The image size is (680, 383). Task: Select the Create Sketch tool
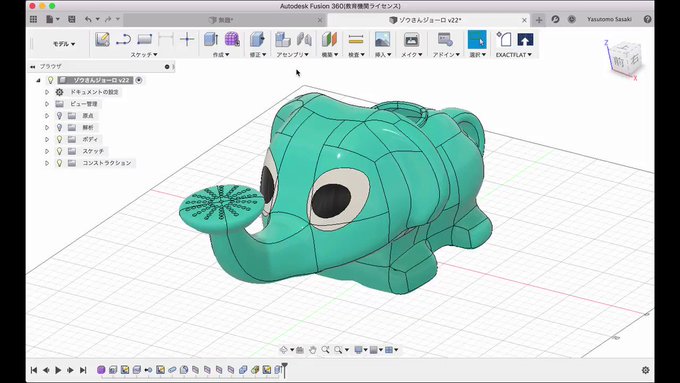pos(102,39)
